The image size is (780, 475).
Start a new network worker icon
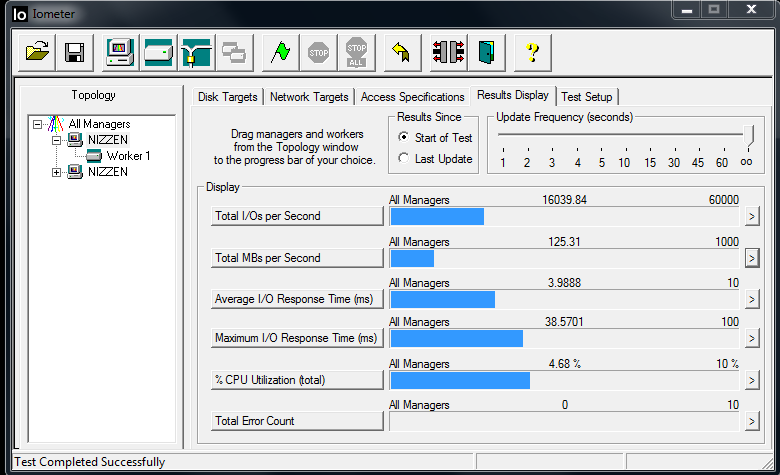click(x=196, y=52)
